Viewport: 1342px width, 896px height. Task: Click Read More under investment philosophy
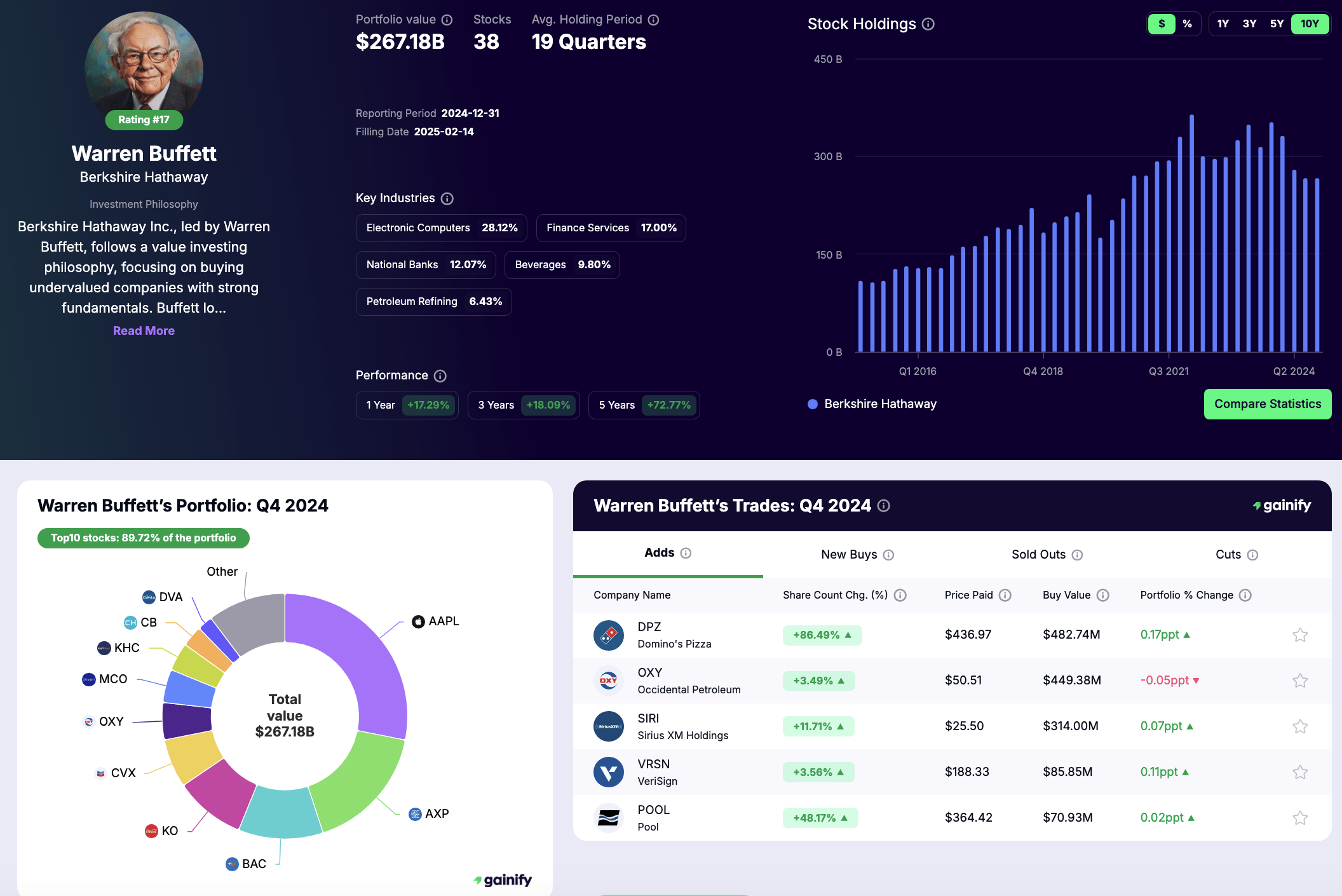(144, 331)
